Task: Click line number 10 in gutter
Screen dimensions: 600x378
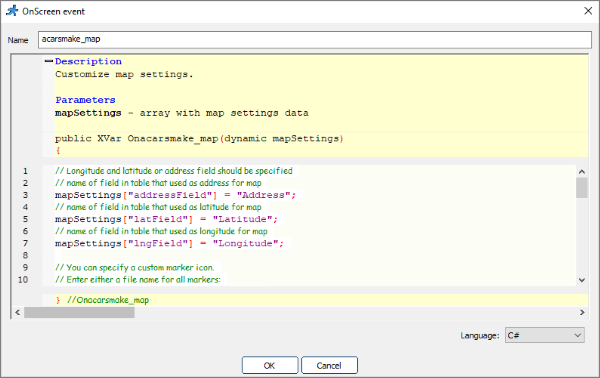Action: click(23, 280)
